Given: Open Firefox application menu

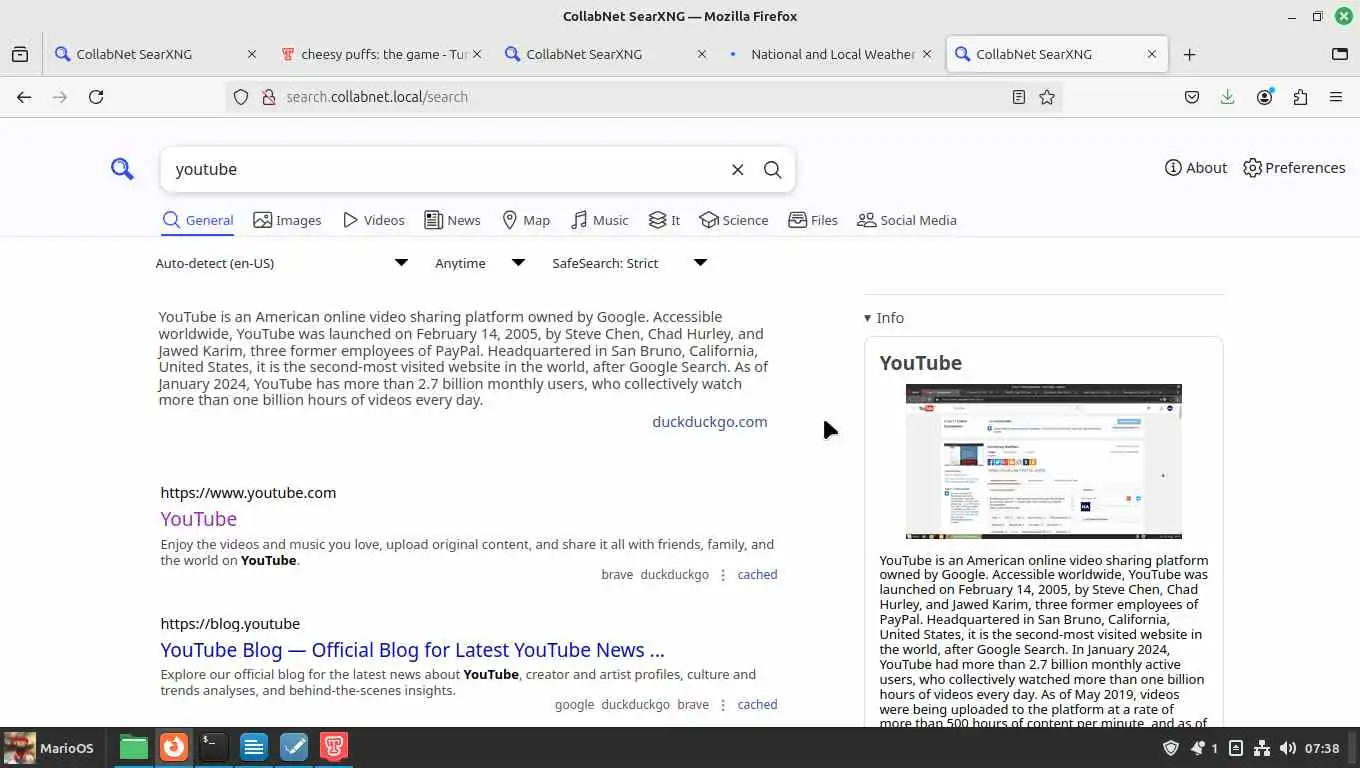Looking at the screenshot, I should (1336, 97).
